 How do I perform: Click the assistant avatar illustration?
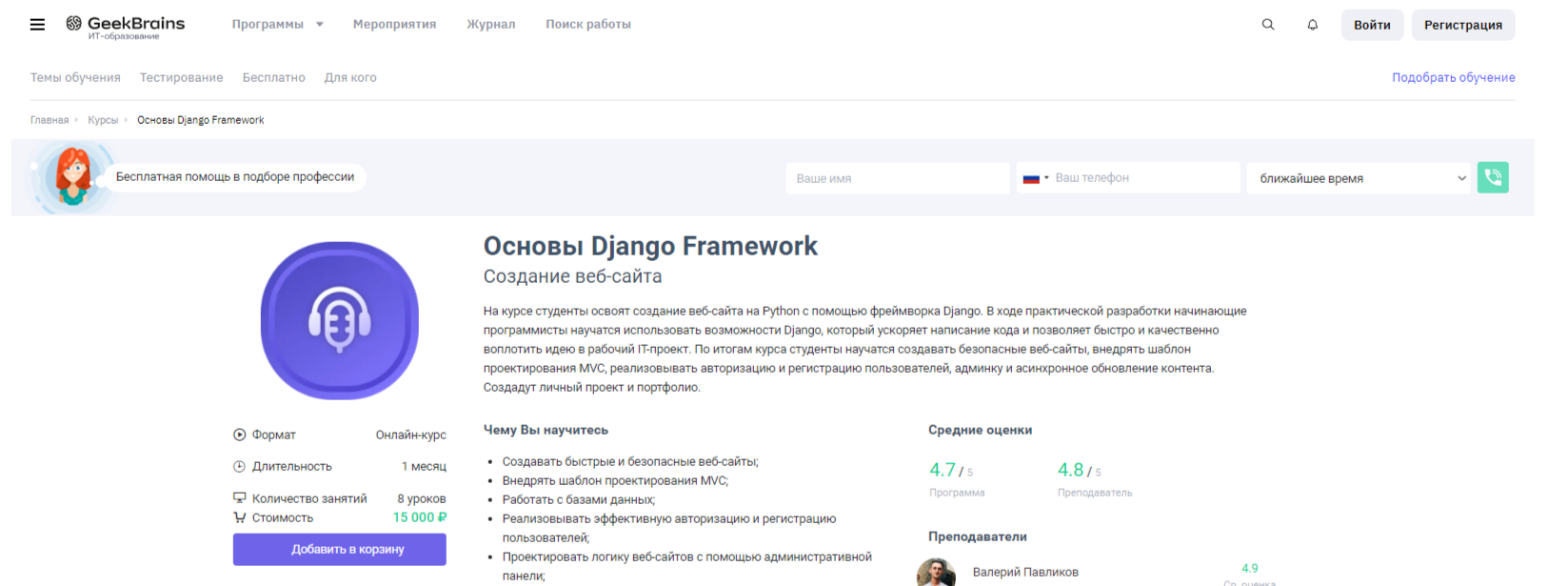73,176
